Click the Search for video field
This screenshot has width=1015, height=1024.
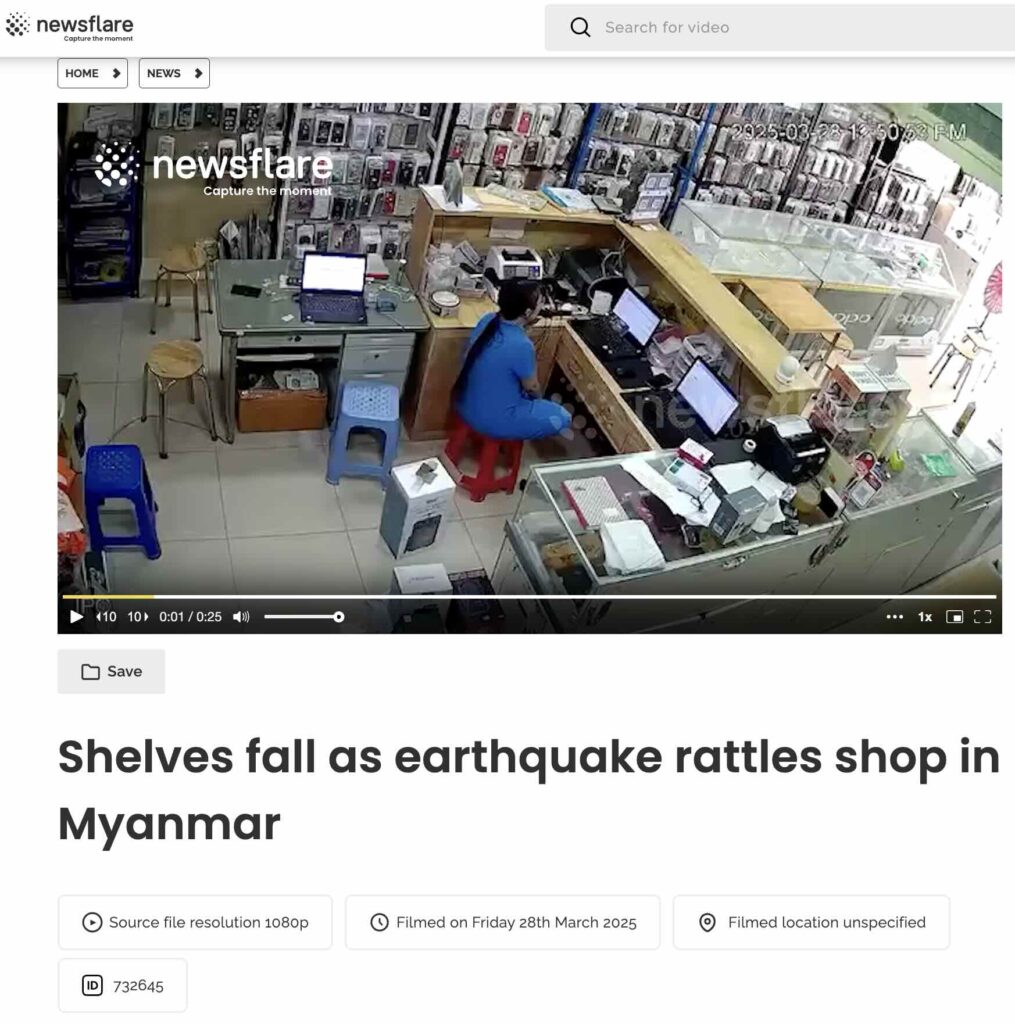(x=780, y=27)
